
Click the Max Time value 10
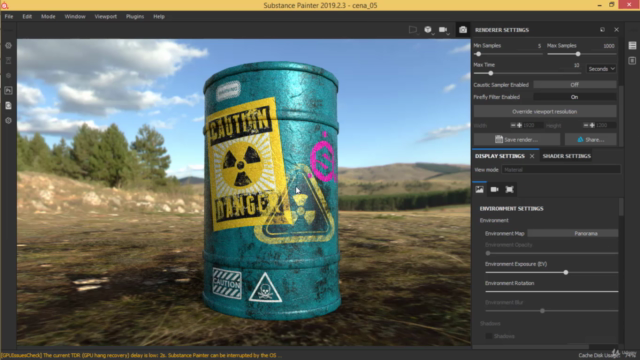576,65
